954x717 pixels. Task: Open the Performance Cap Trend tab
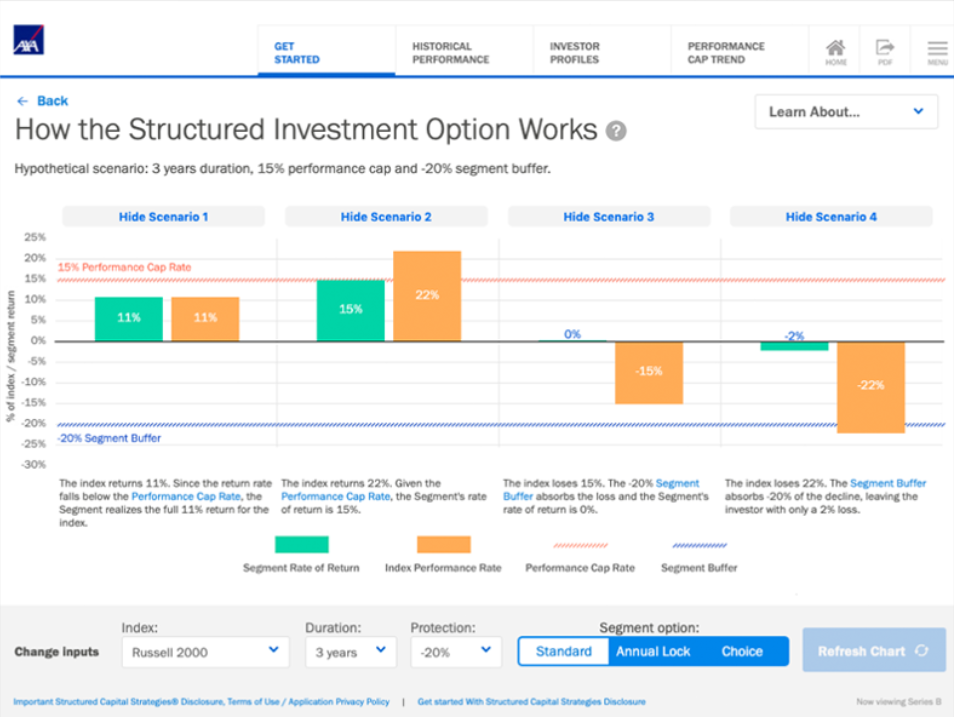click(726, 52)
